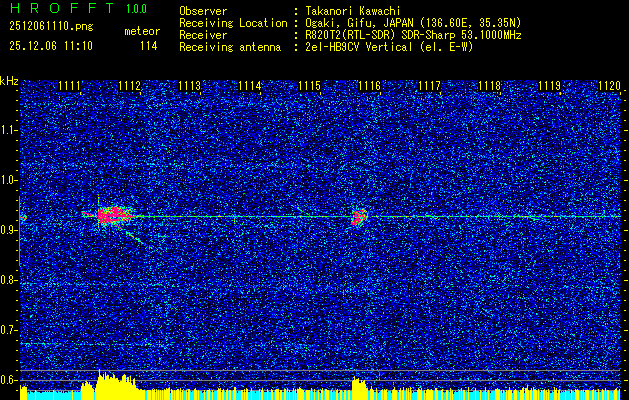Viewport: 629px width, 400px height.
Task: Click the 1120 time marker
Action: 609,86
